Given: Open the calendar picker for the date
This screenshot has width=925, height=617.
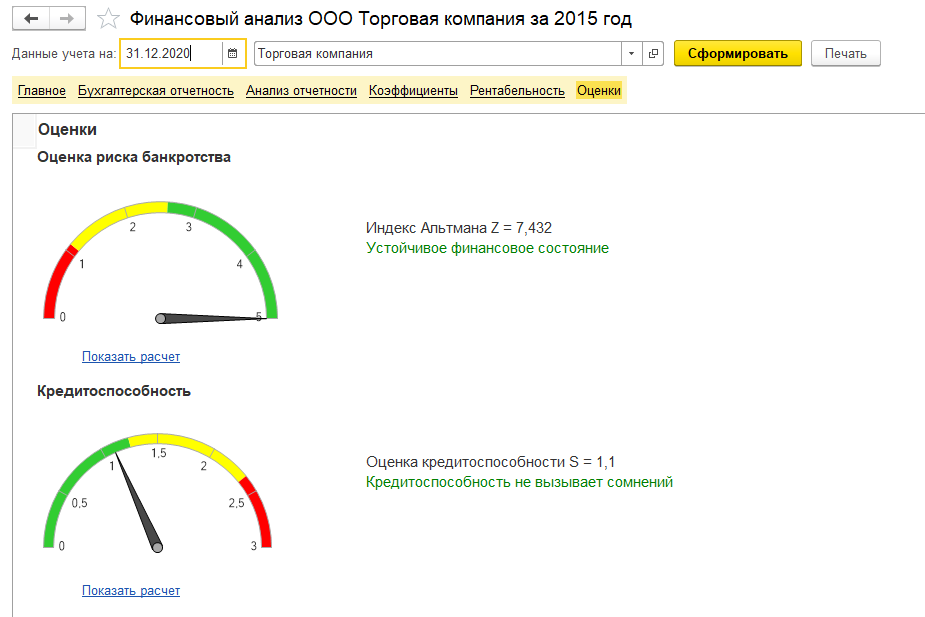Looking at the screenshot, I should point(232,54).
